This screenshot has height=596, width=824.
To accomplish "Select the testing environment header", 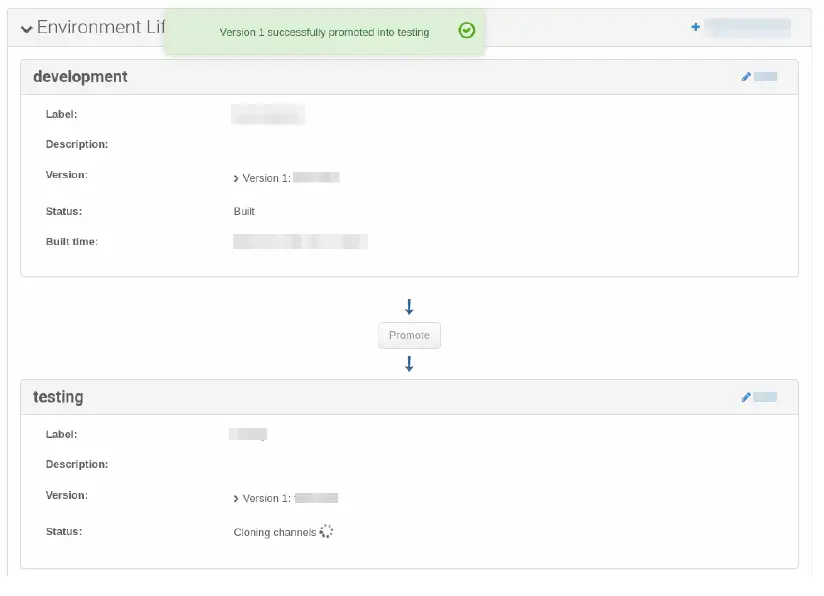I will pos(58,397).
